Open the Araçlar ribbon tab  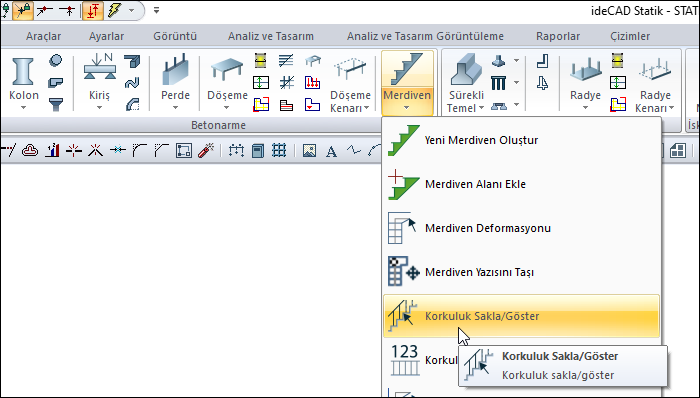pyautogui.click(x=43, y=36)
